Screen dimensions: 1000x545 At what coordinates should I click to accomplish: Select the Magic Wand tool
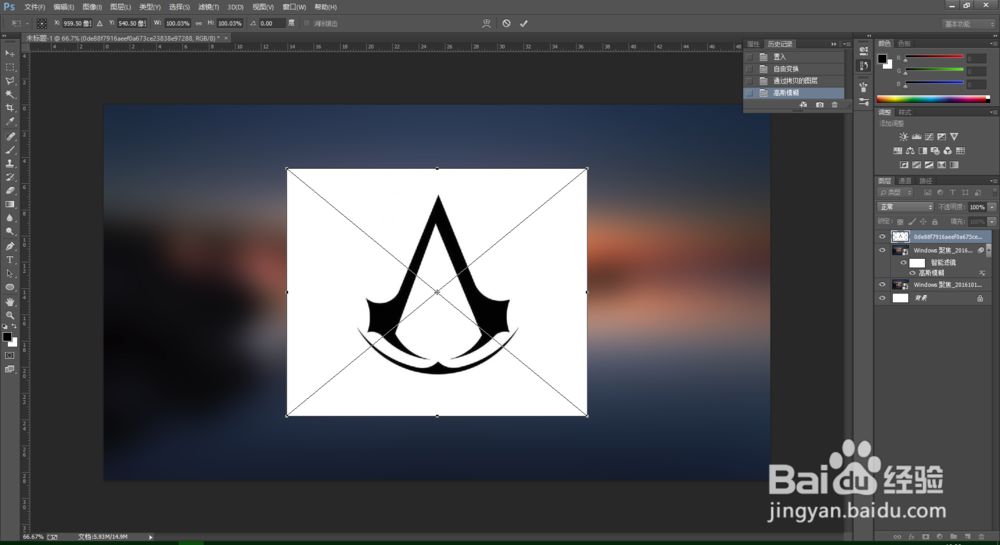click(10, 94)
